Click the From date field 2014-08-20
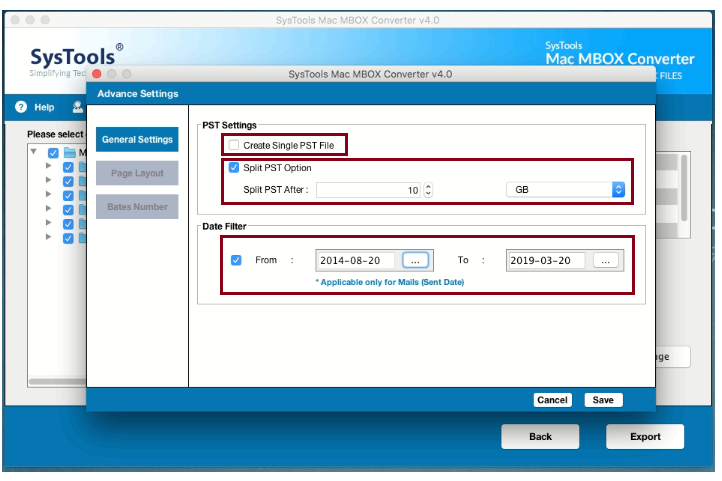Screen dimensions: 722x481 [355, 261]
